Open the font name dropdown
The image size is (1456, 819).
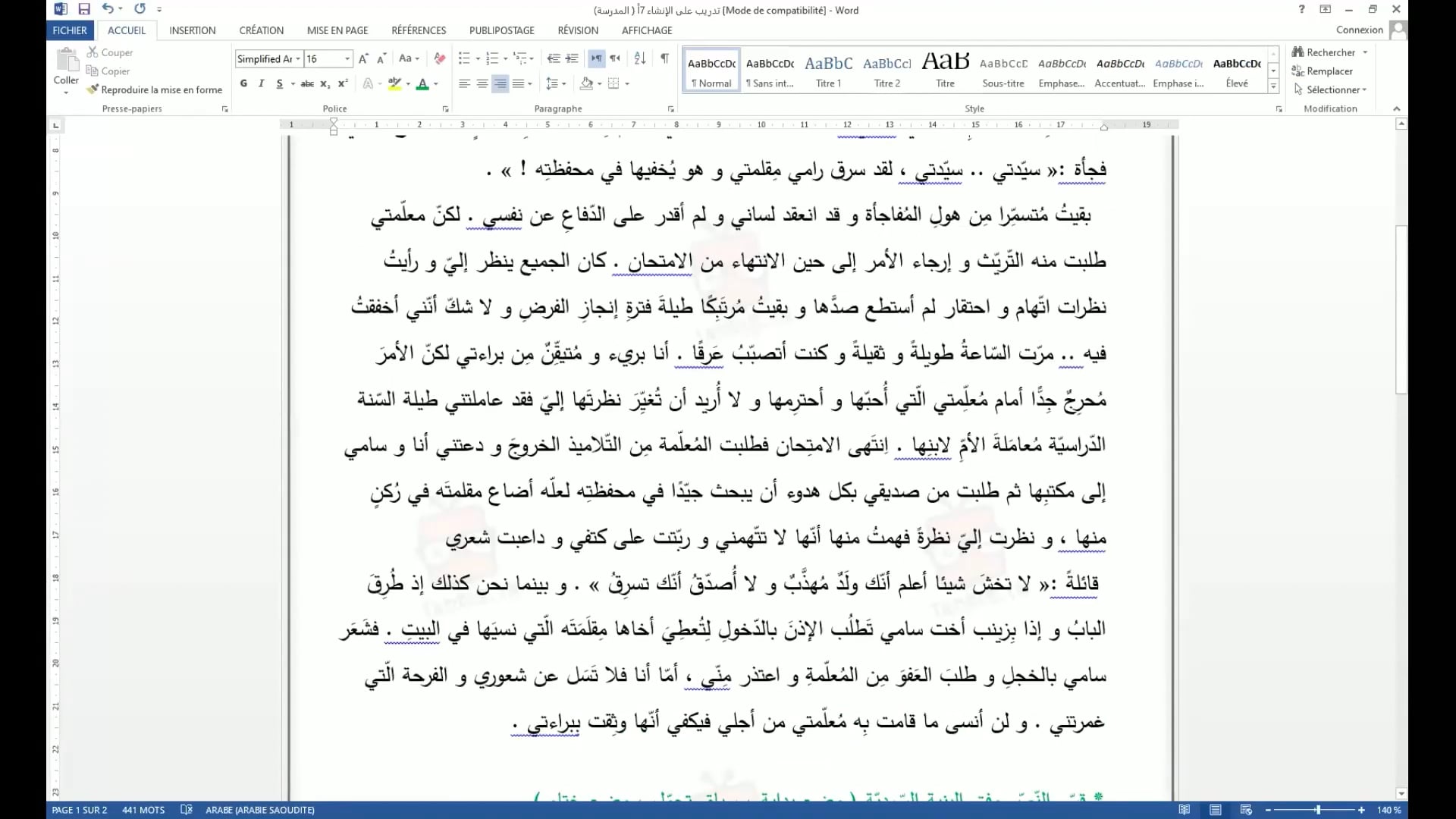pyautogui.click(x=298, y=59)
